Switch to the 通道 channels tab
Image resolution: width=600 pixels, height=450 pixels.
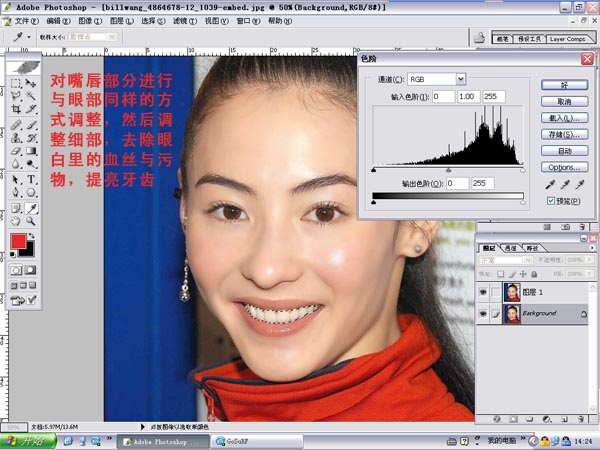[x=511, y=247]
